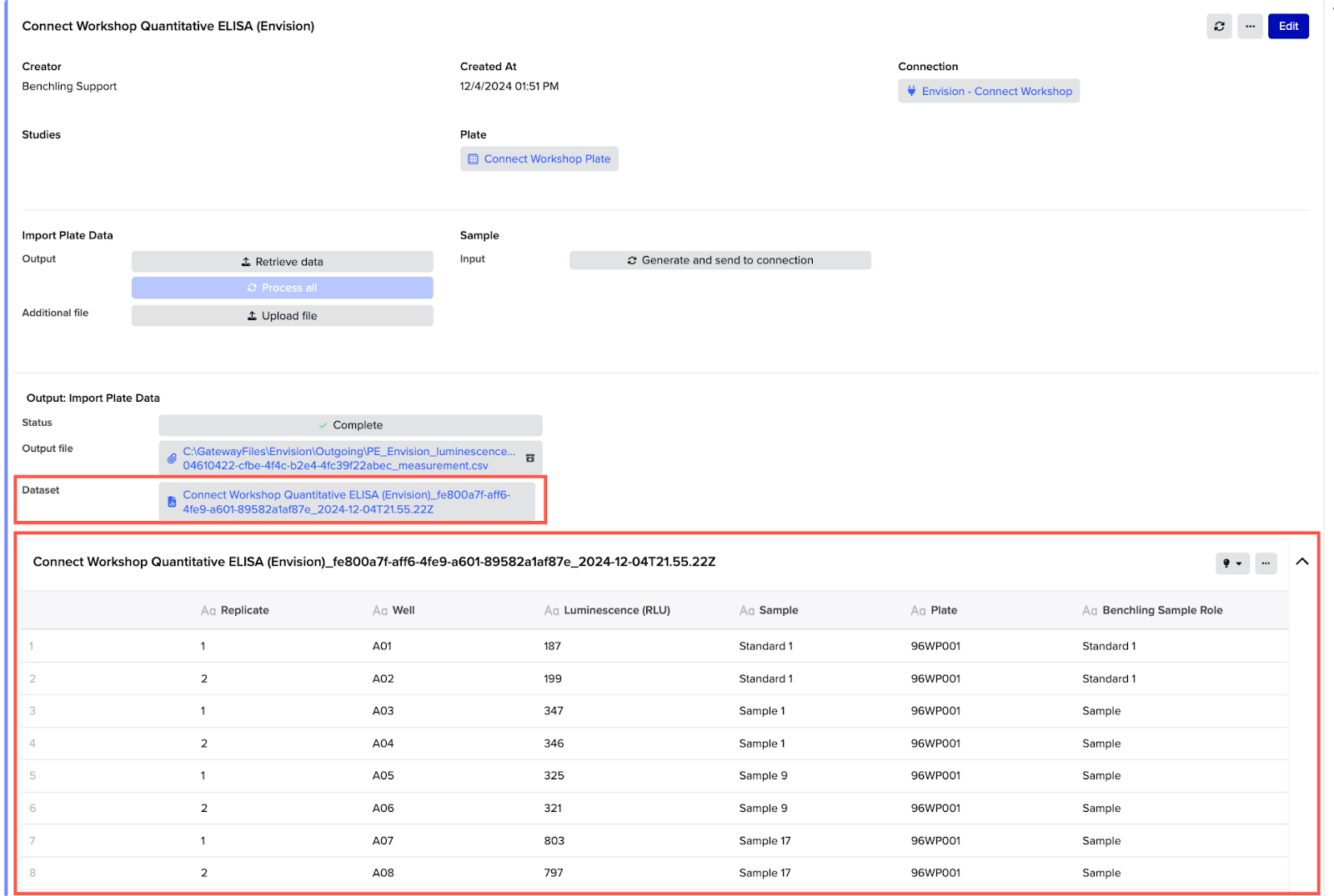Image resolution: width=1334 pixels, height=896 pixels.
Task: Select well cell A02
Action: click(x=383, y=678)
